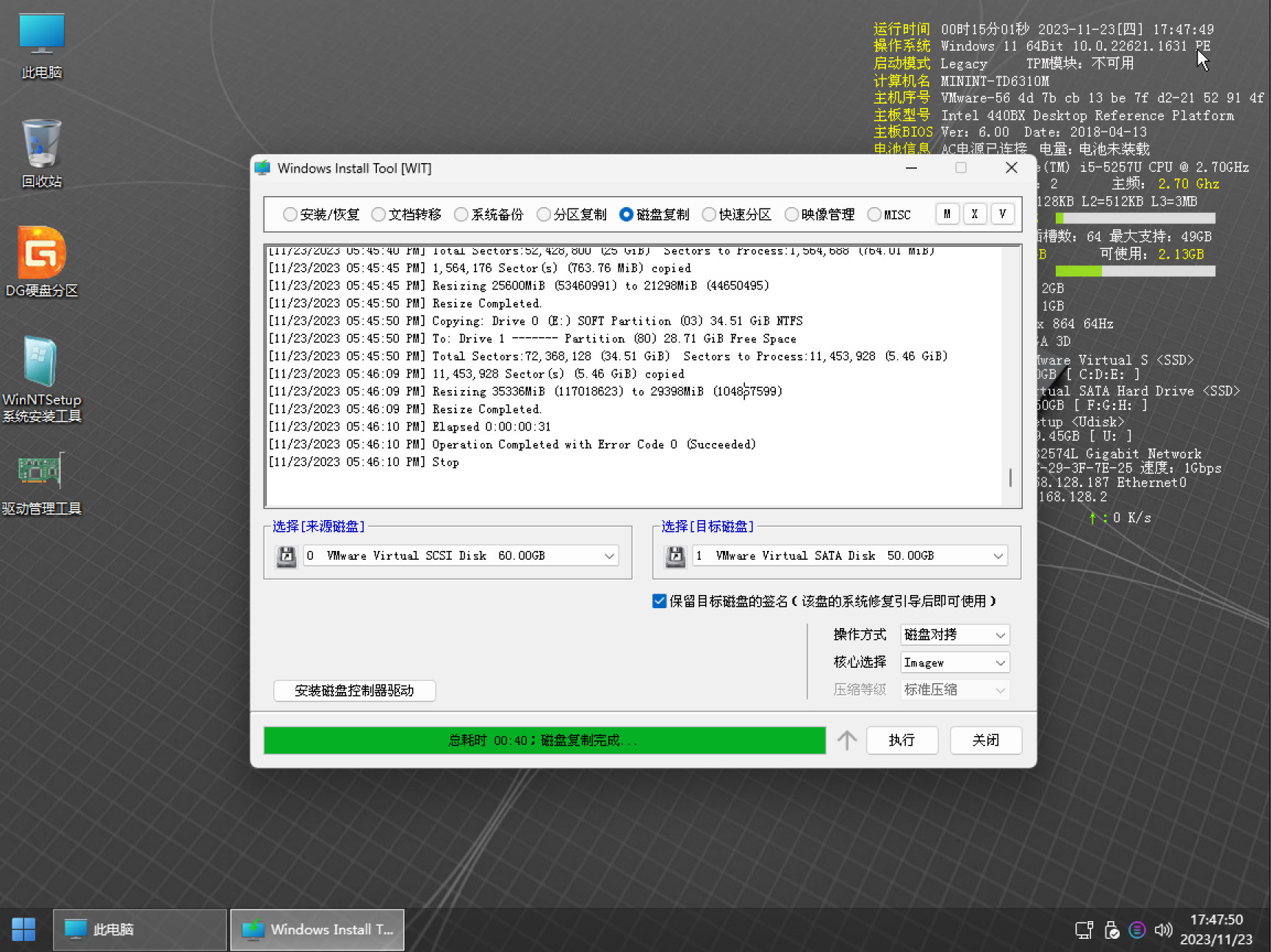Switch to 此电脑 taskbar item
1271x952 pixels.
pos(140,929)
